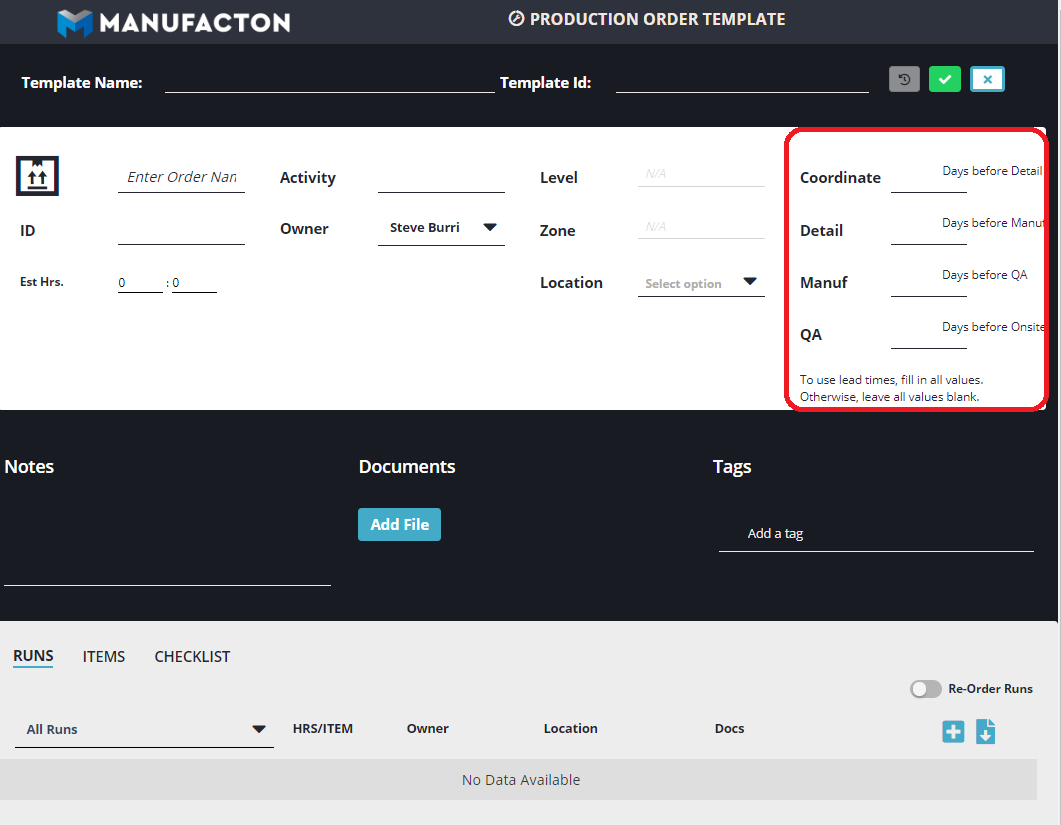Screen dimensions: 1061x825
Task: Open the All Runs filter dropdown
Action: pyautogui.click(x=144, y=729)
